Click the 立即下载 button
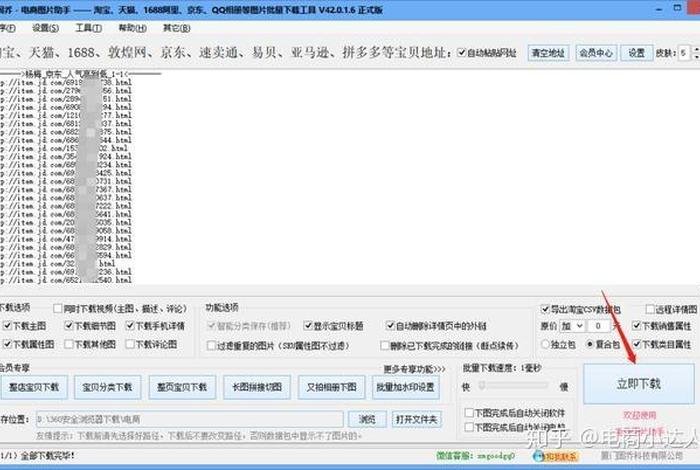 639,384
